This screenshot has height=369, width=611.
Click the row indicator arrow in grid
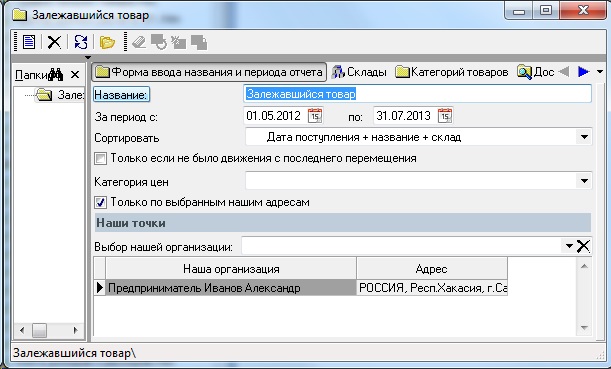click(x=100, y=288)
